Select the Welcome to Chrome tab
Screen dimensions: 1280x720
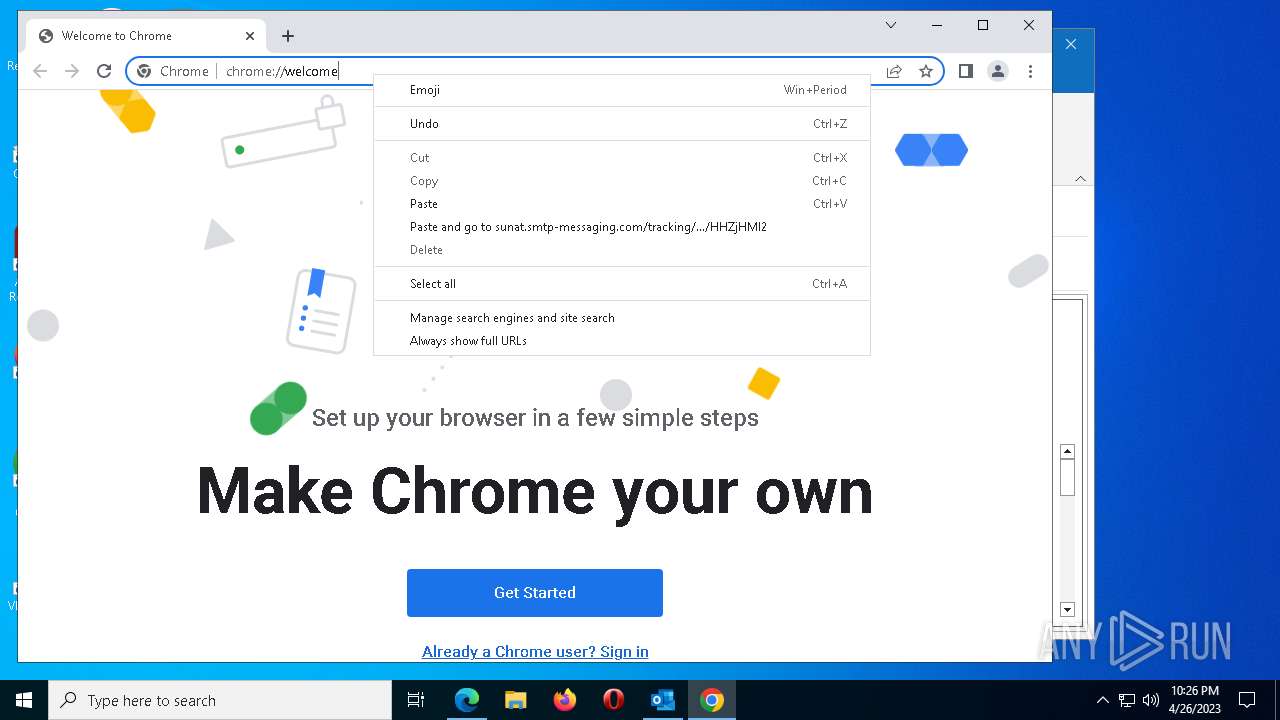pyautogui.click(x=146, y=36)
